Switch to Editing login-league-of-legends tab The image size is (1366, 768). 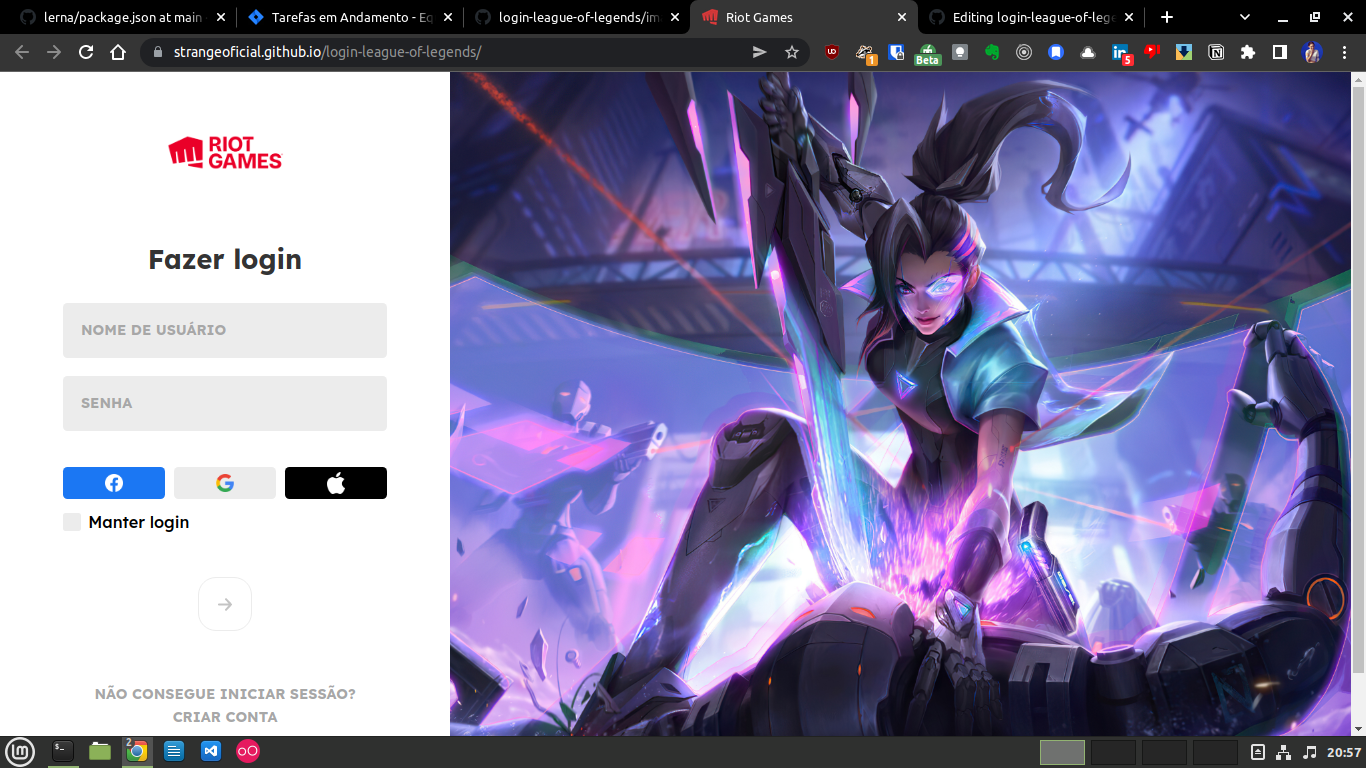coord(1030,17)
